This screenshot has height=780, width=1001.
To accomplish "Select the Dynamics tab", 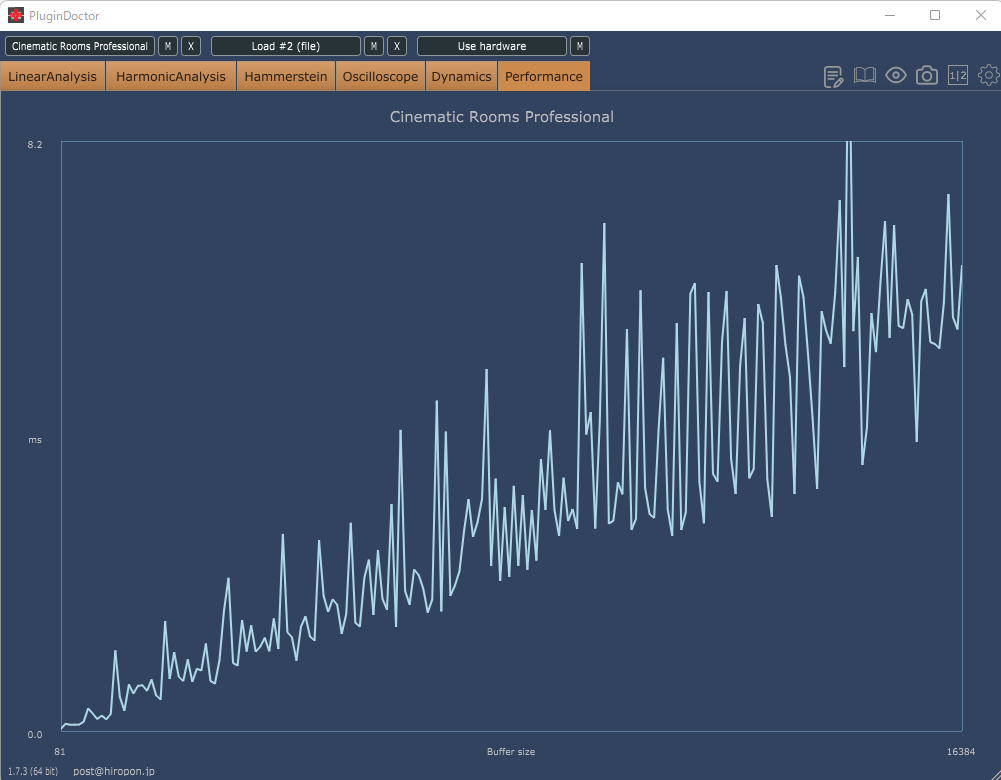I will (461, 77).
